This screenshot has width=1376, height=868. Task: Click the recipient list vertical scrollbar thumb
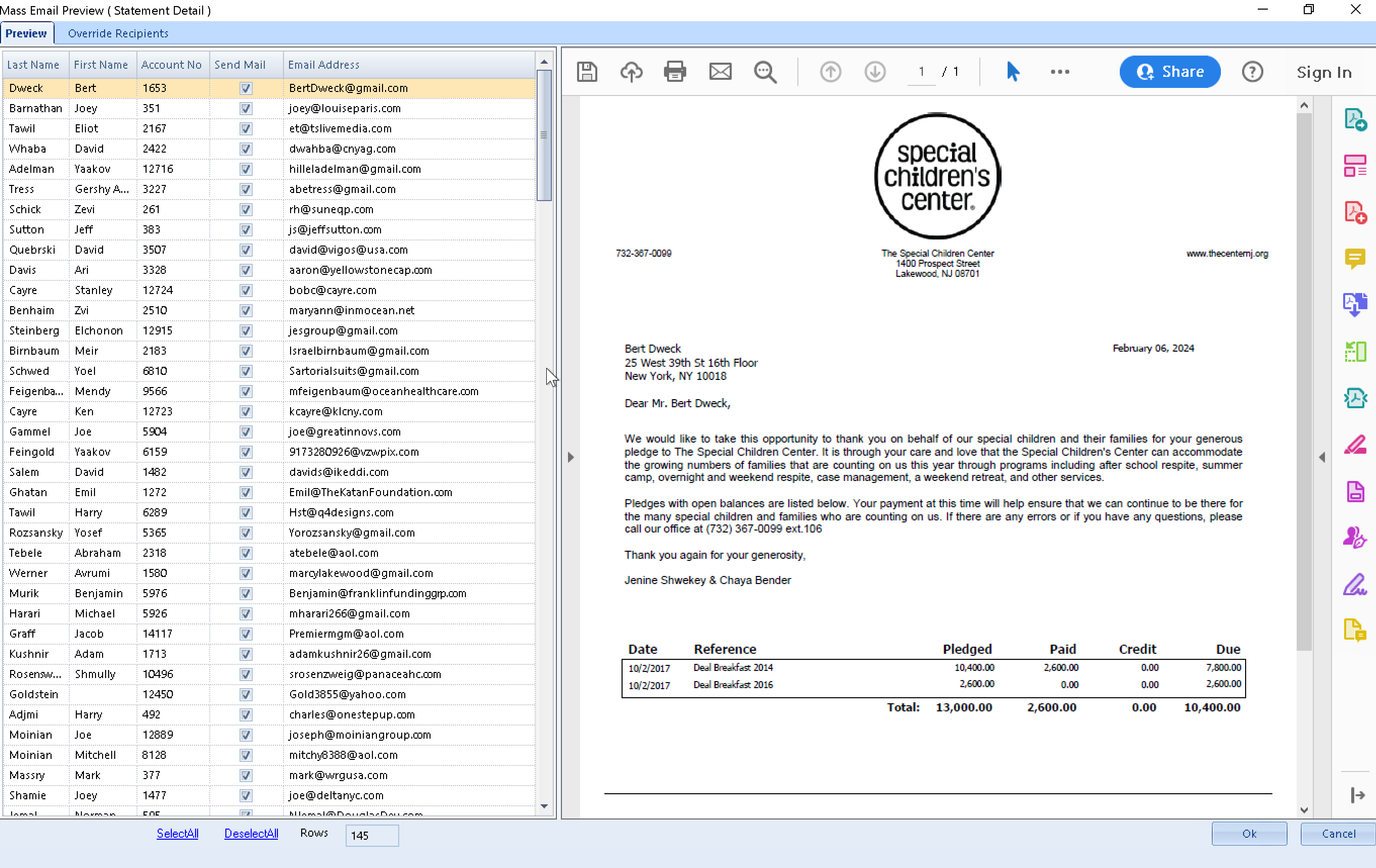pyautogui.click(x=544, y=135)
